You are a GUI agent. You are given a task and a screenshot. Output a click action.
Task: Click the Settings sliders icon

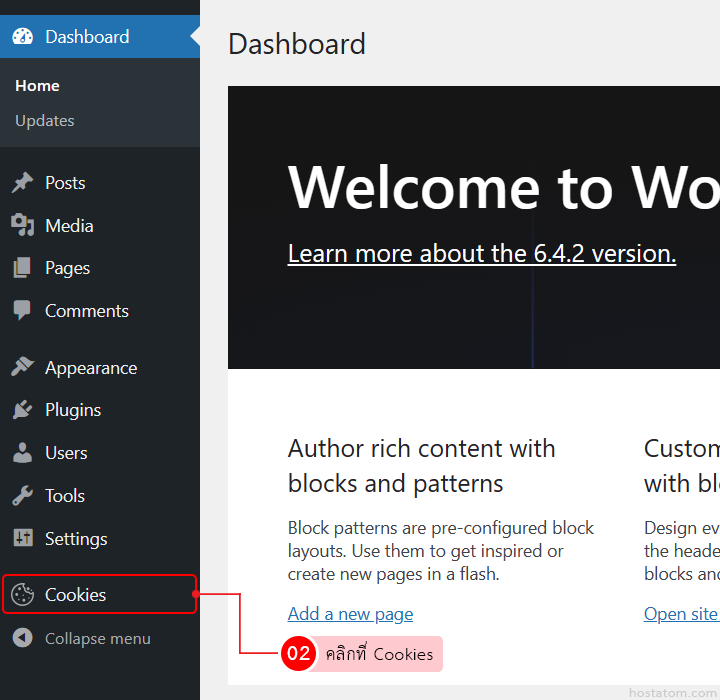[x=22, y=539]
